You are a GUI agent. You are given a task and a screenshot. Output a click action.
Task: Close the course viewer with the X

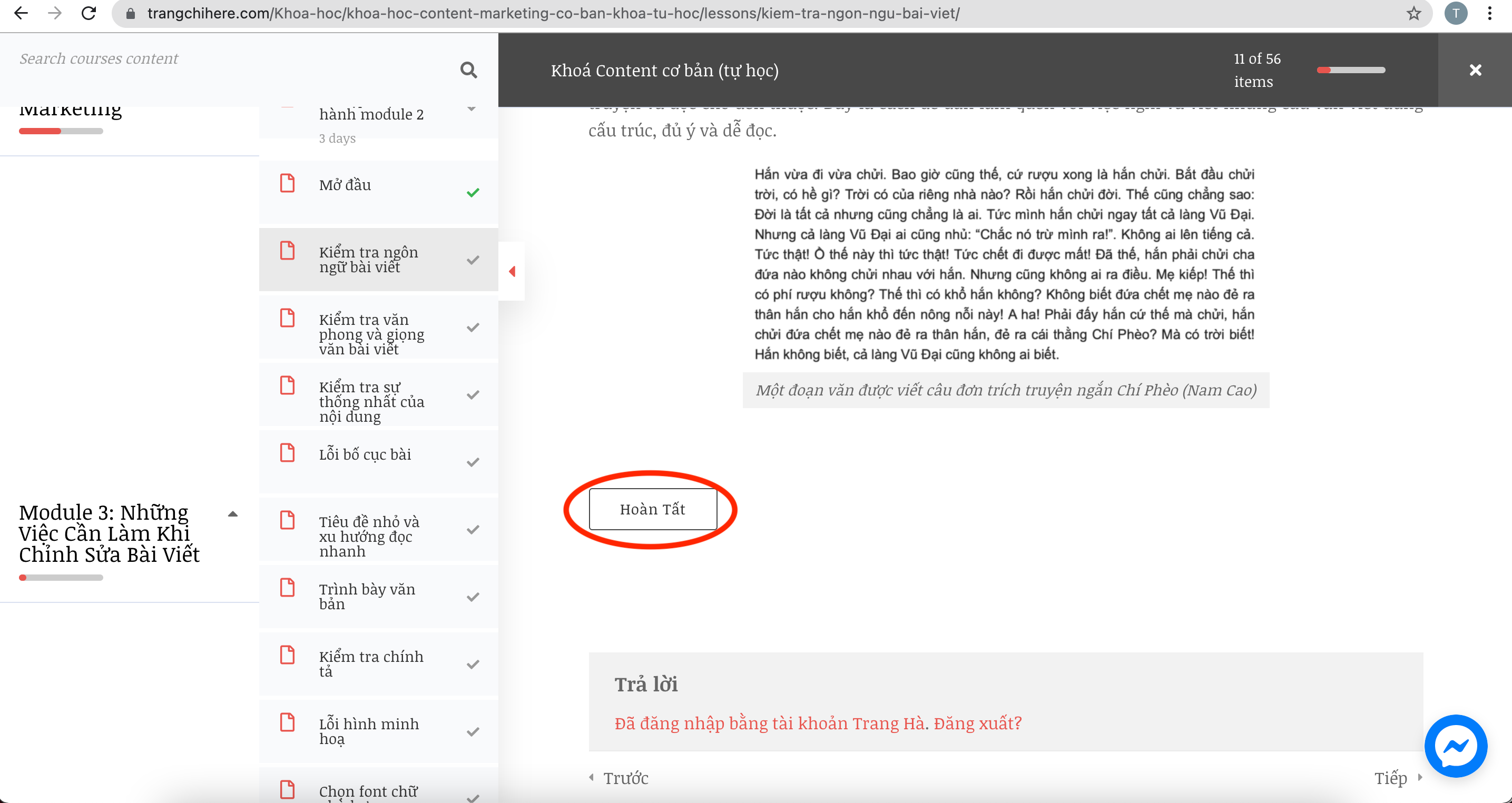pos(1475,70)
